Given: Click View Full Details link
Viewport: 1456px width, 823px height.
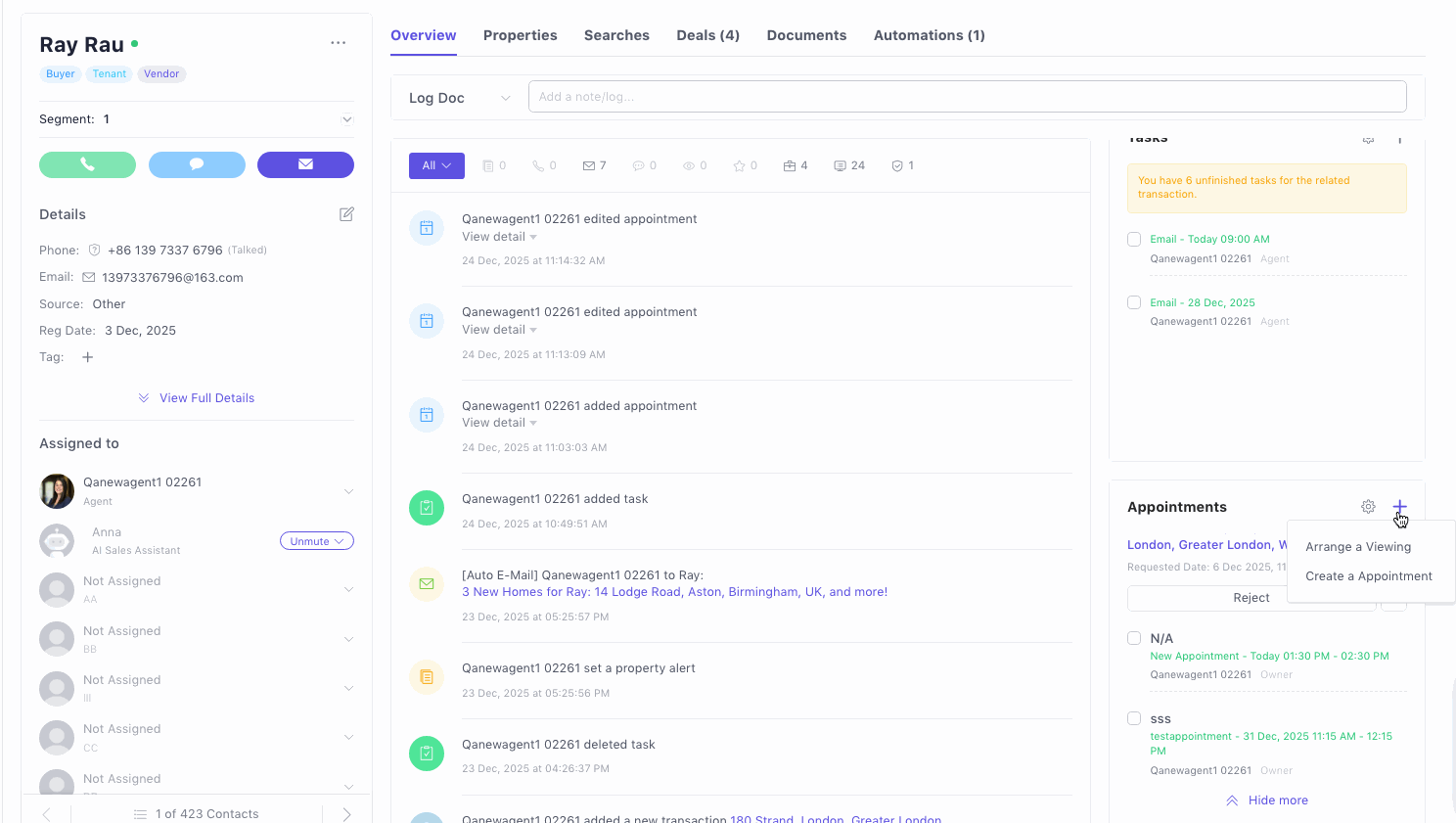Looking at the screenshot, I should pyautogui.click(x=206, y=398).
